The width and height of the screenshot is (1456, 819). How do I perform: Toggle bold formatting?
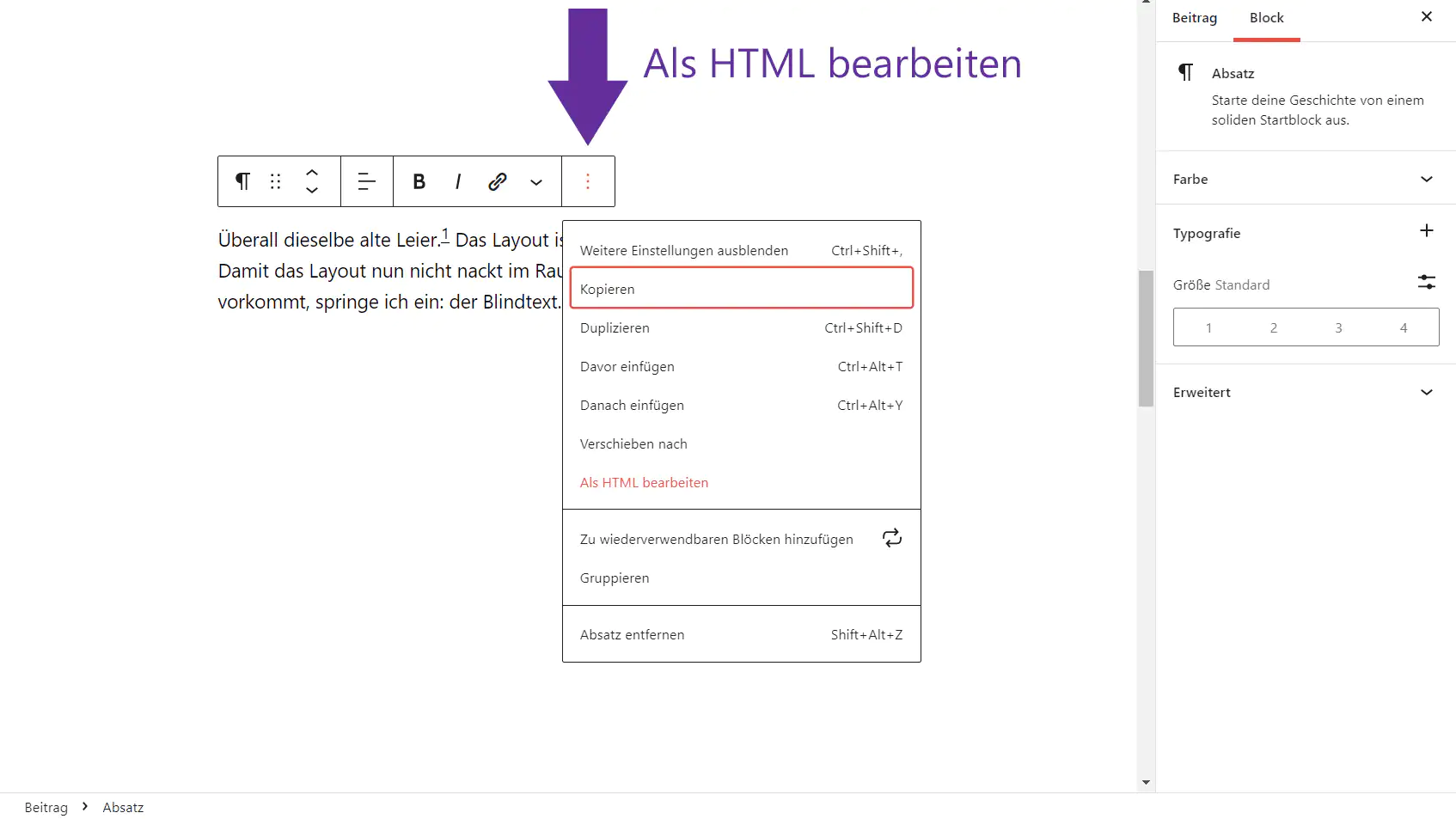point(419,181)
